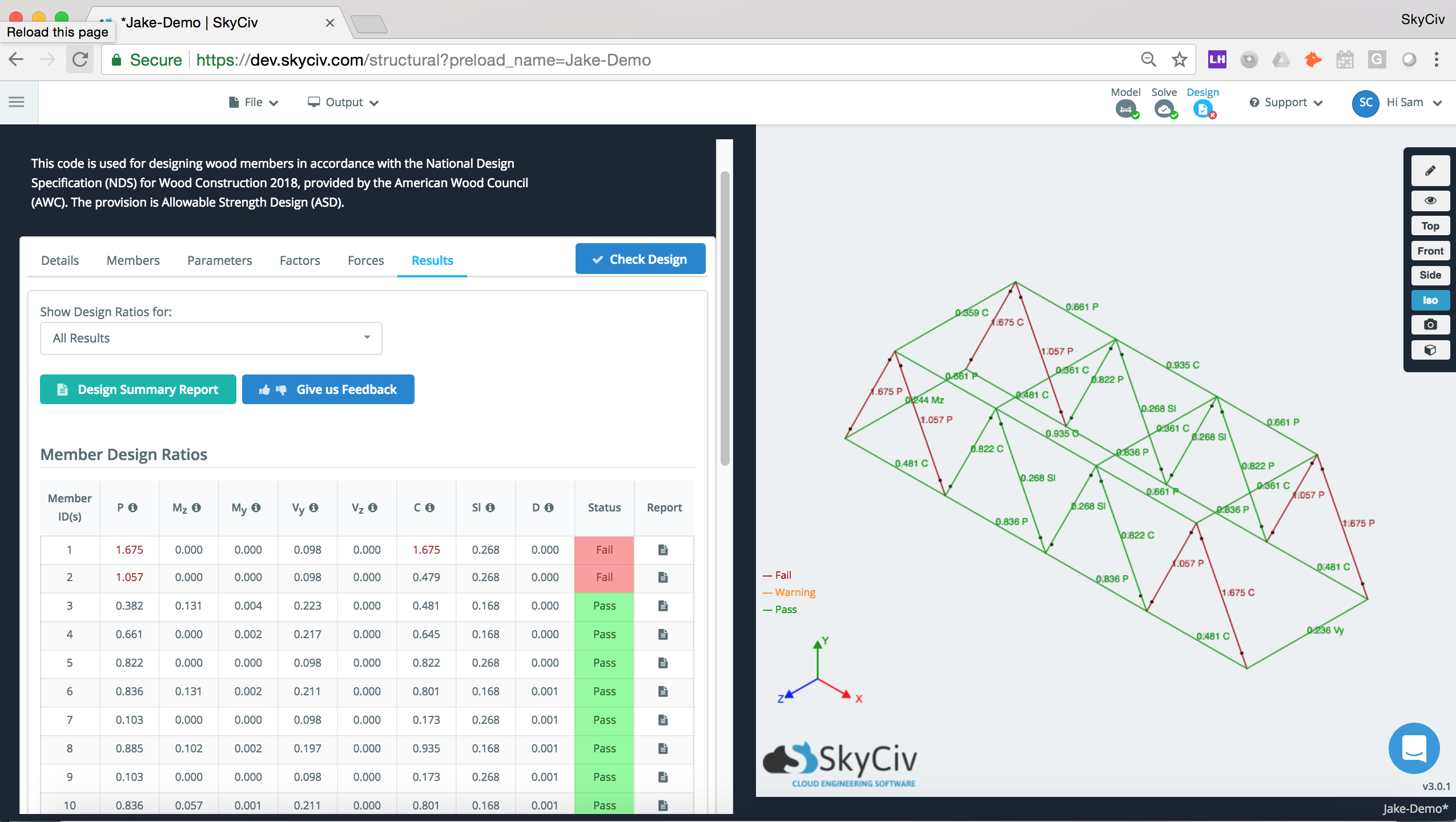1456x822 pixels.
Task: Click the Solve mode icon
Action: coord(1164,108)
